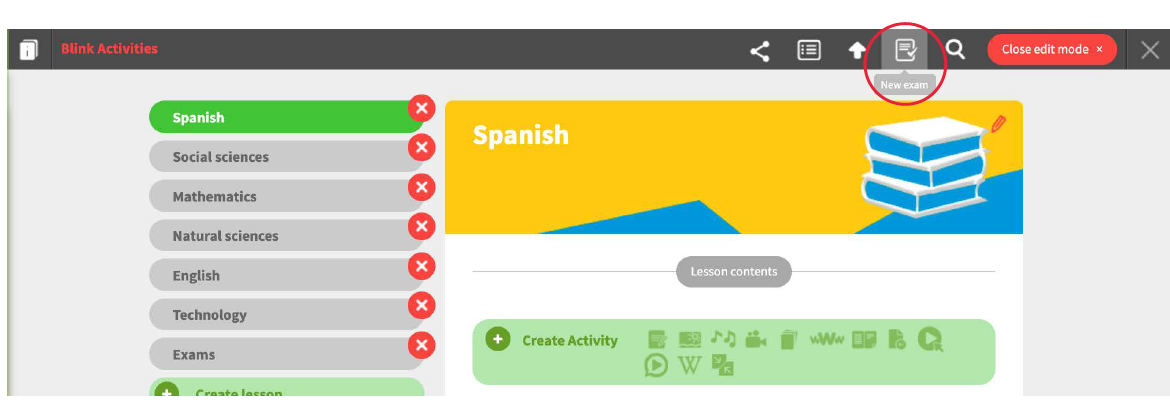Select the music notes audio activity icon
This screenshot has width=1170, height=414.
pyautogui.click(x=722, y=339)
